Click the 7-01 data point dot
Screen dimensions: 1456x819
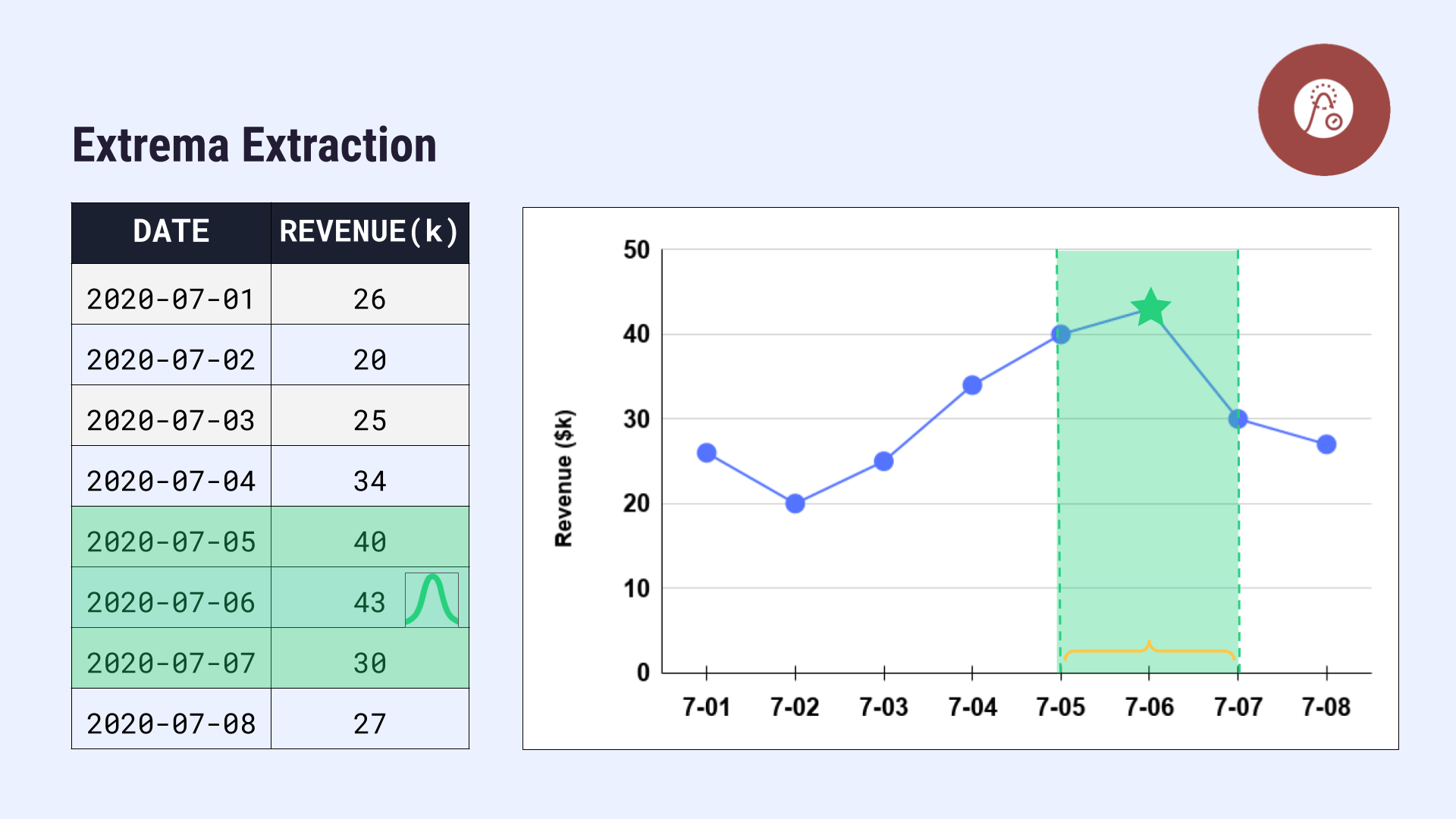click(x=706, y=453)
